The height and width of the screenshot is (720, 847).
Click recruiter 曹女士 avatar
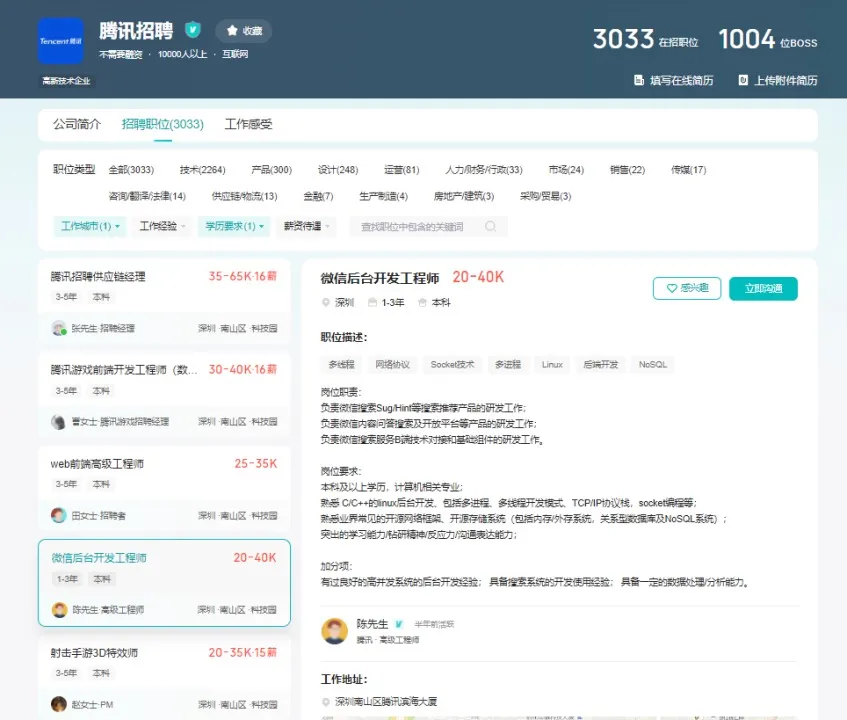(x=58, y=422)
